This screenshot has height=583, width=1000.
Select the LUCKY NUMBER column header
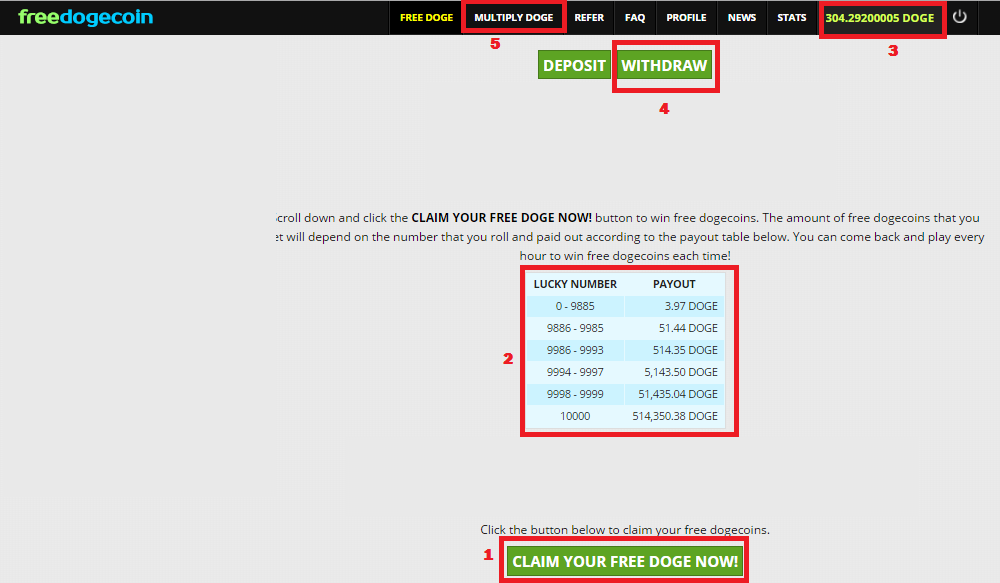[x=575, y=284]
